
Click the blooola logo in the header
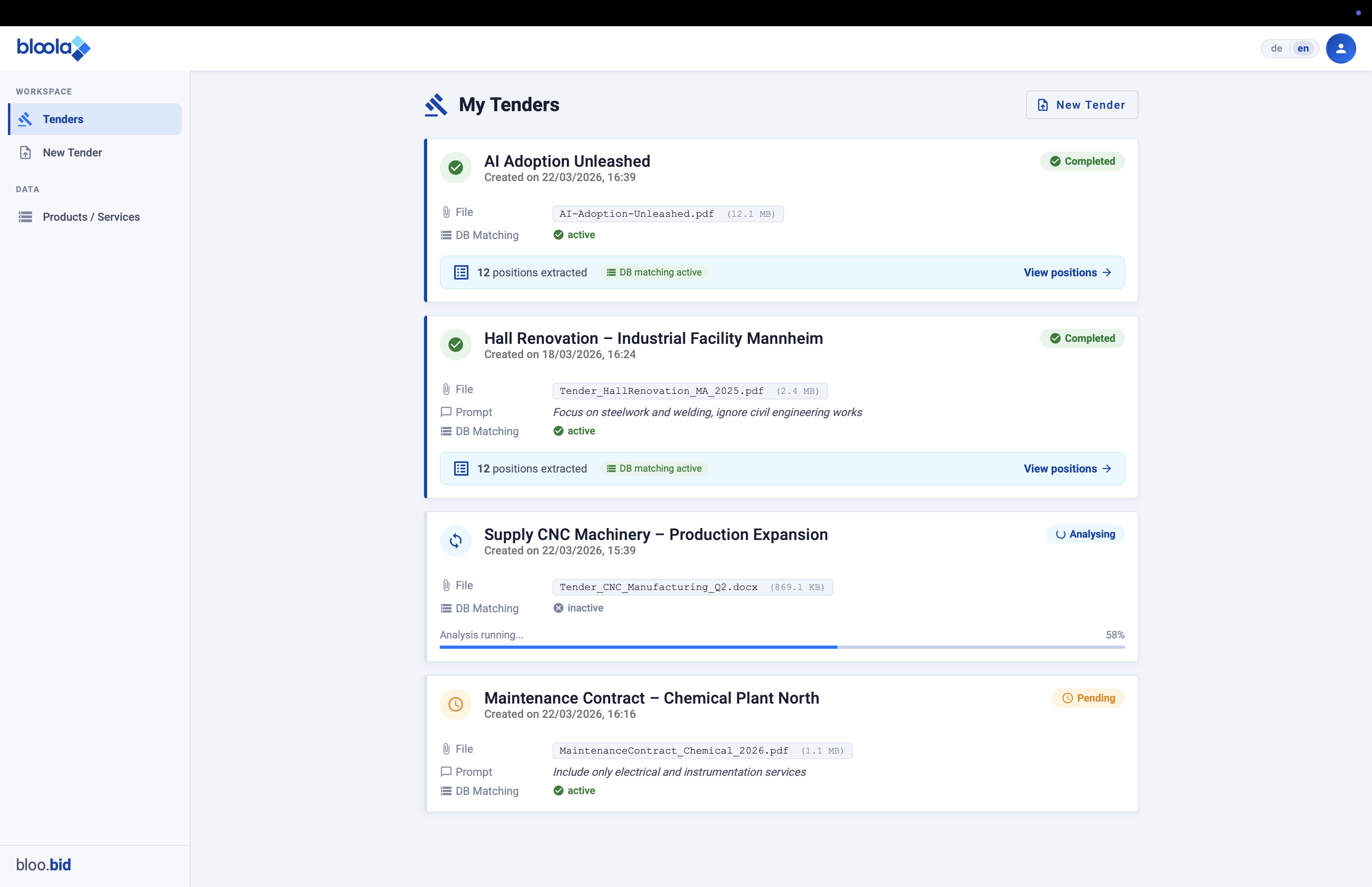[x=54, y=48]
